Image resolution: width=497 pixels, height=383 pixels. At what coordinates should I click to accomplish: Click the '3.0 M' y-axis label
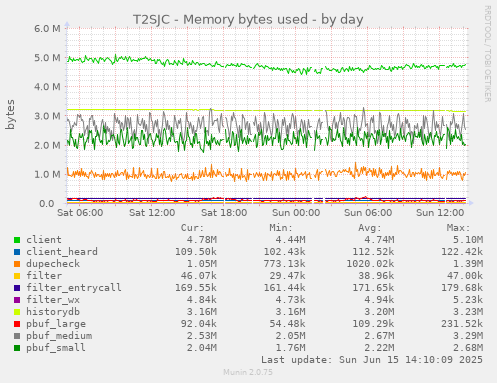(47, 116)
